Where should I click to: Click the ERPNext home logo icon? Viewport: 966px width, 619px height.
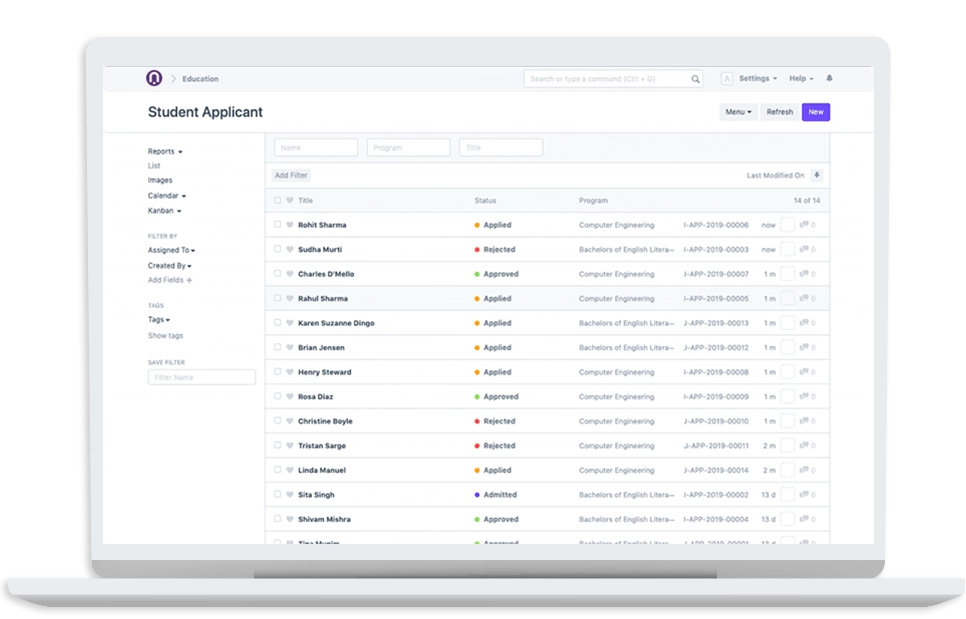(153, 78)
